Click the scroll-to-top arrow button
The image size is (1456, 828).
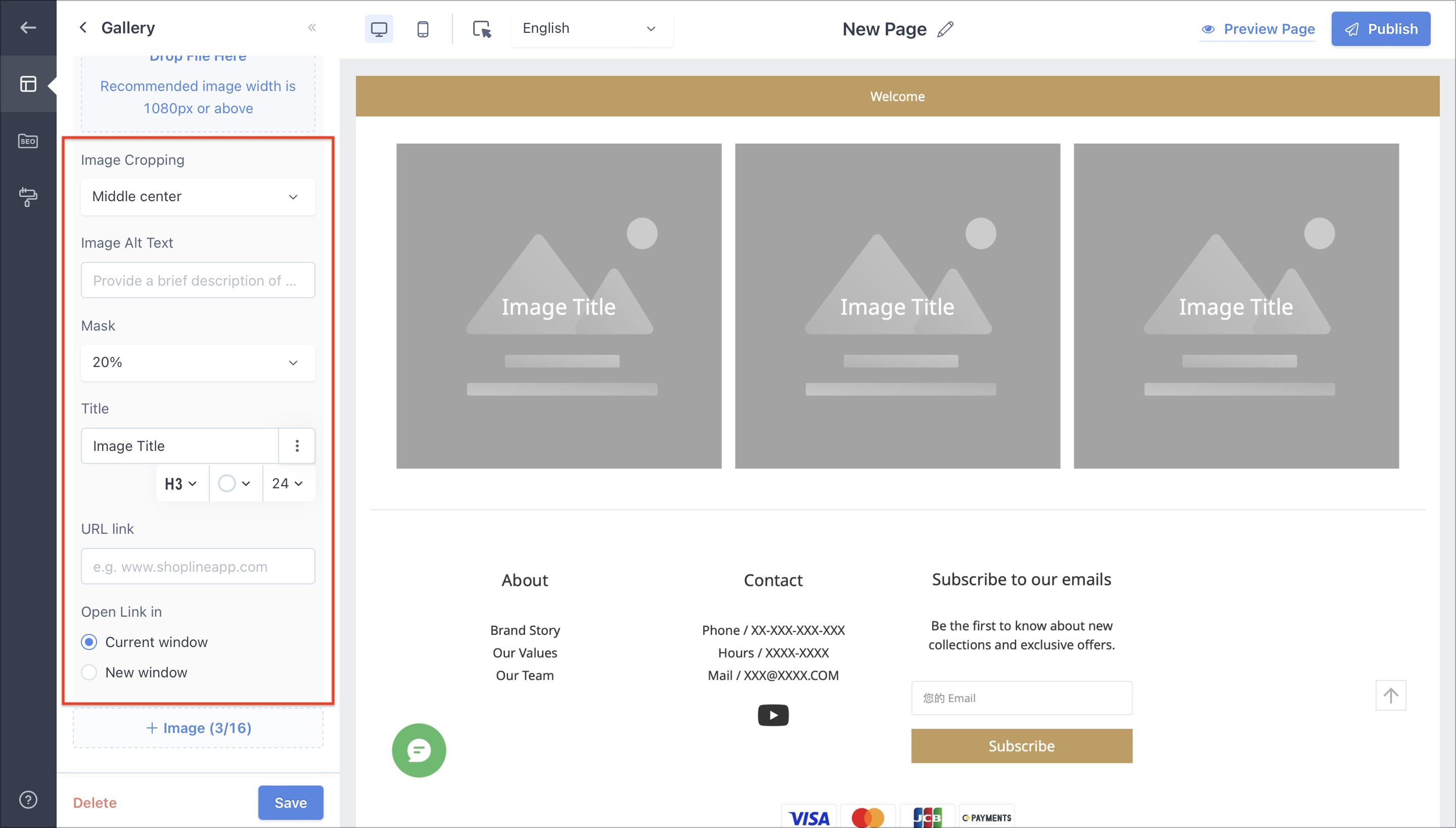pos(1391,695)
